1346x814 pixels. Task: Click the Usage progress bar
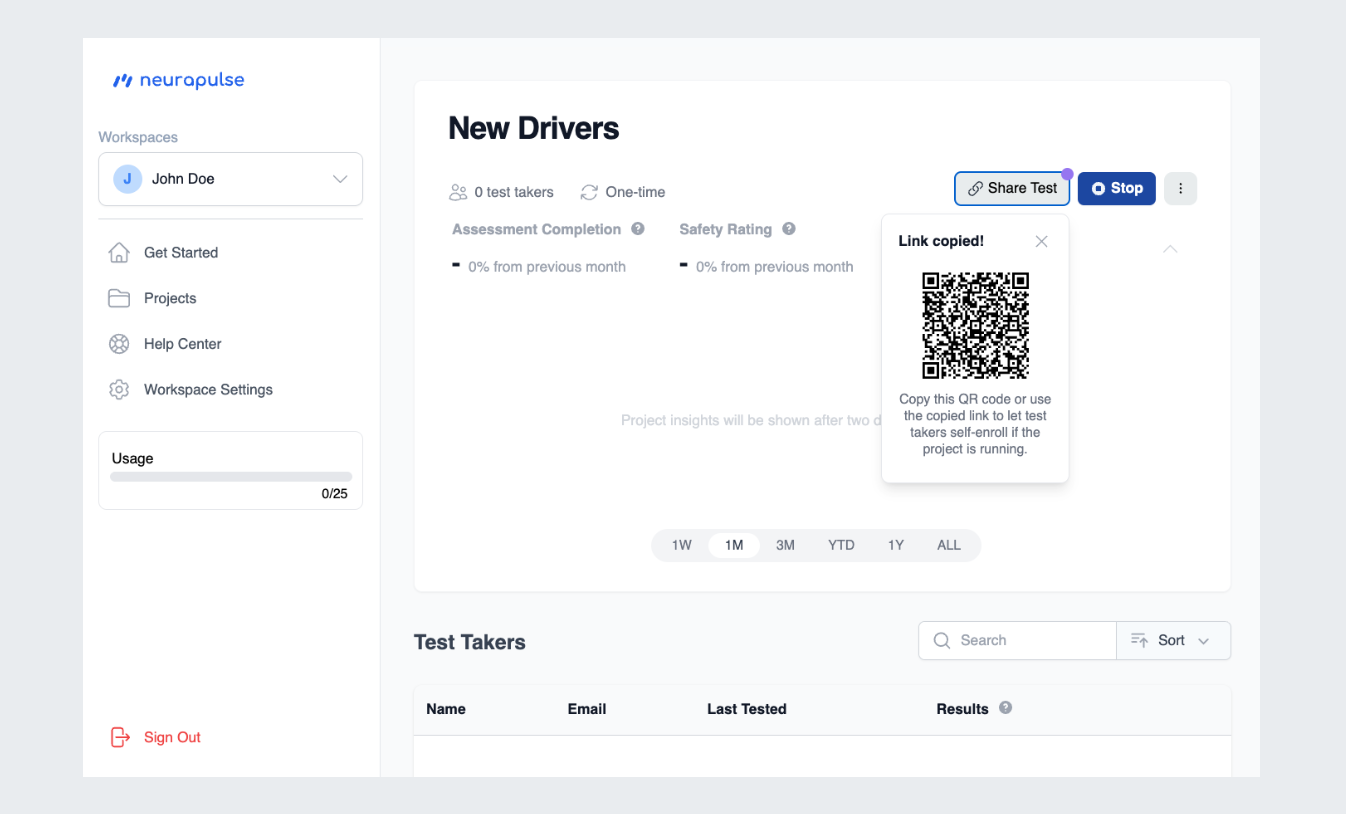click(231, 477)
